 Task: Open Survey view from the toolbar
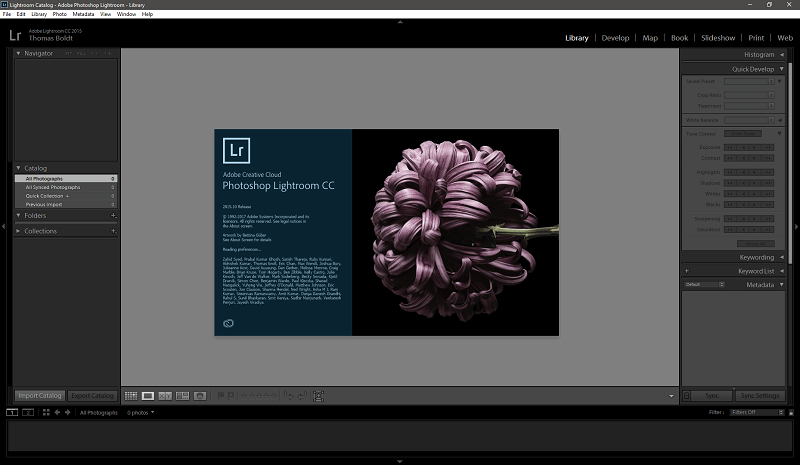183,396
